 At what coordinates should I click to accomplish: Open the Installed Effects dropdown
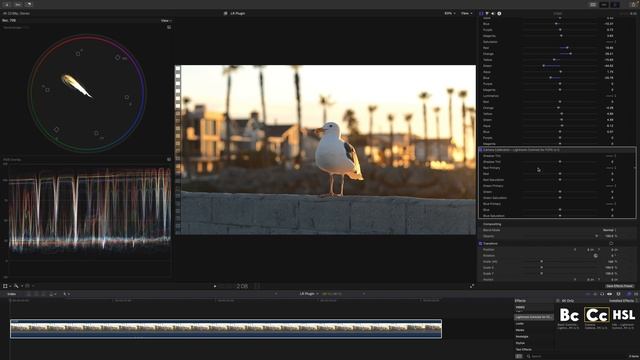623,301
